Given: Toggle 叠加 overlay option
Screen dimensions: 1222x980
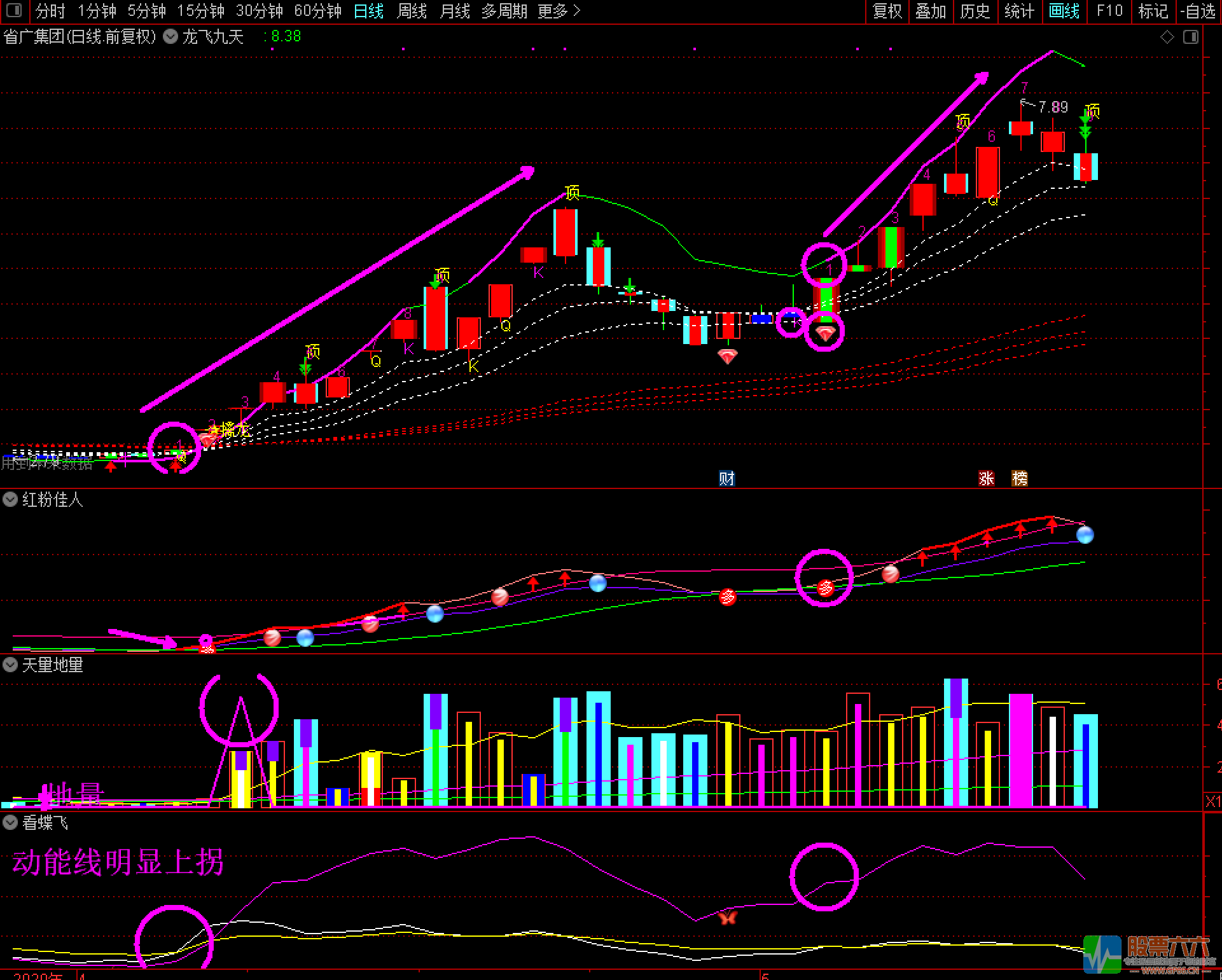Looking at the screenshot, I should tap(930, 11).
